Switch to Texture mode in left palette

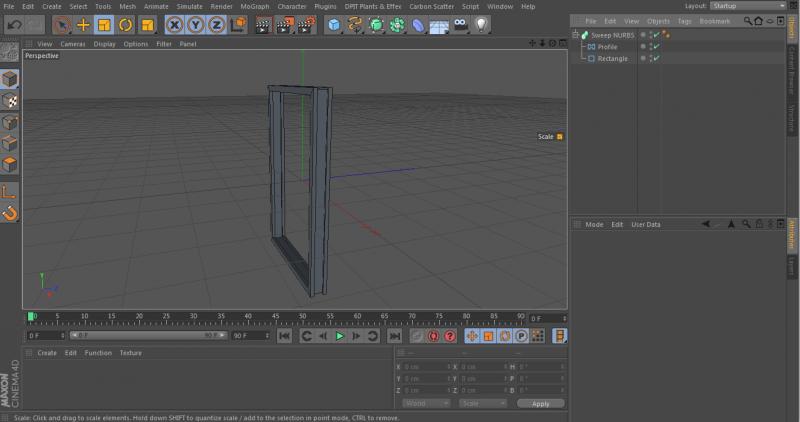(10, 101)
